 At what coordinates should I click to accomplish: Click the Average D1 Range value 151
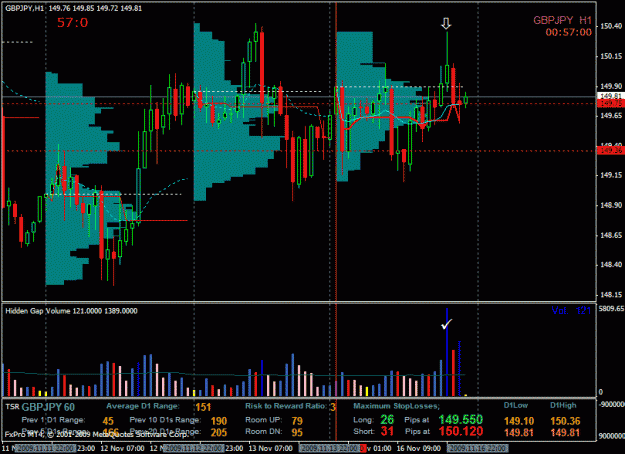[203, 407]
